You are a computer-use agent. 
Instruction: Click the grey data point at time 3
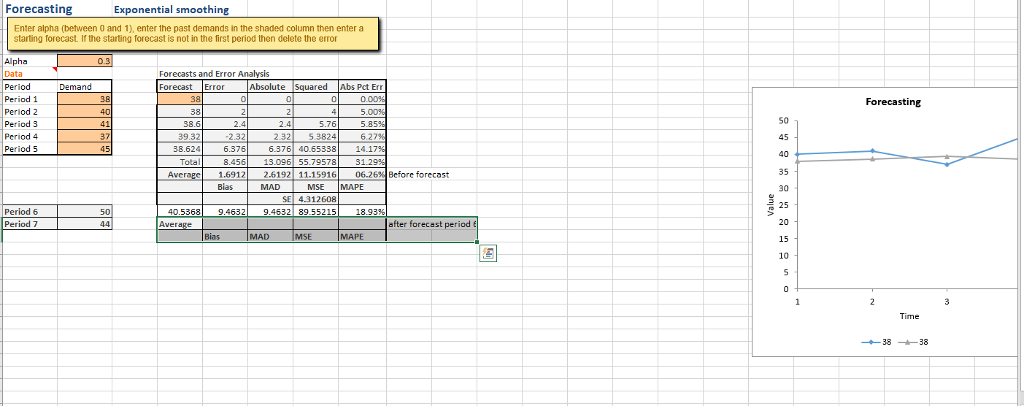pos(947,157)
